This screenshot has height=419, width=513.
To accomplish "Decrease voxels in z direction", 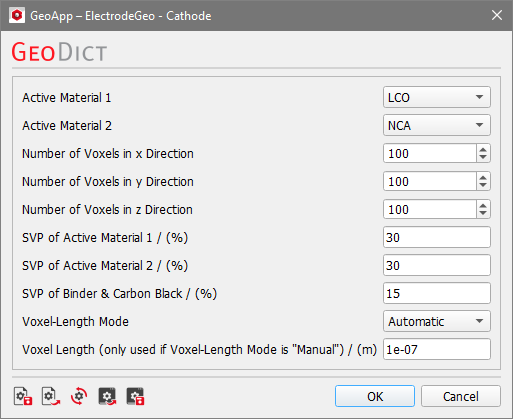I will click(x=483, y=213).
